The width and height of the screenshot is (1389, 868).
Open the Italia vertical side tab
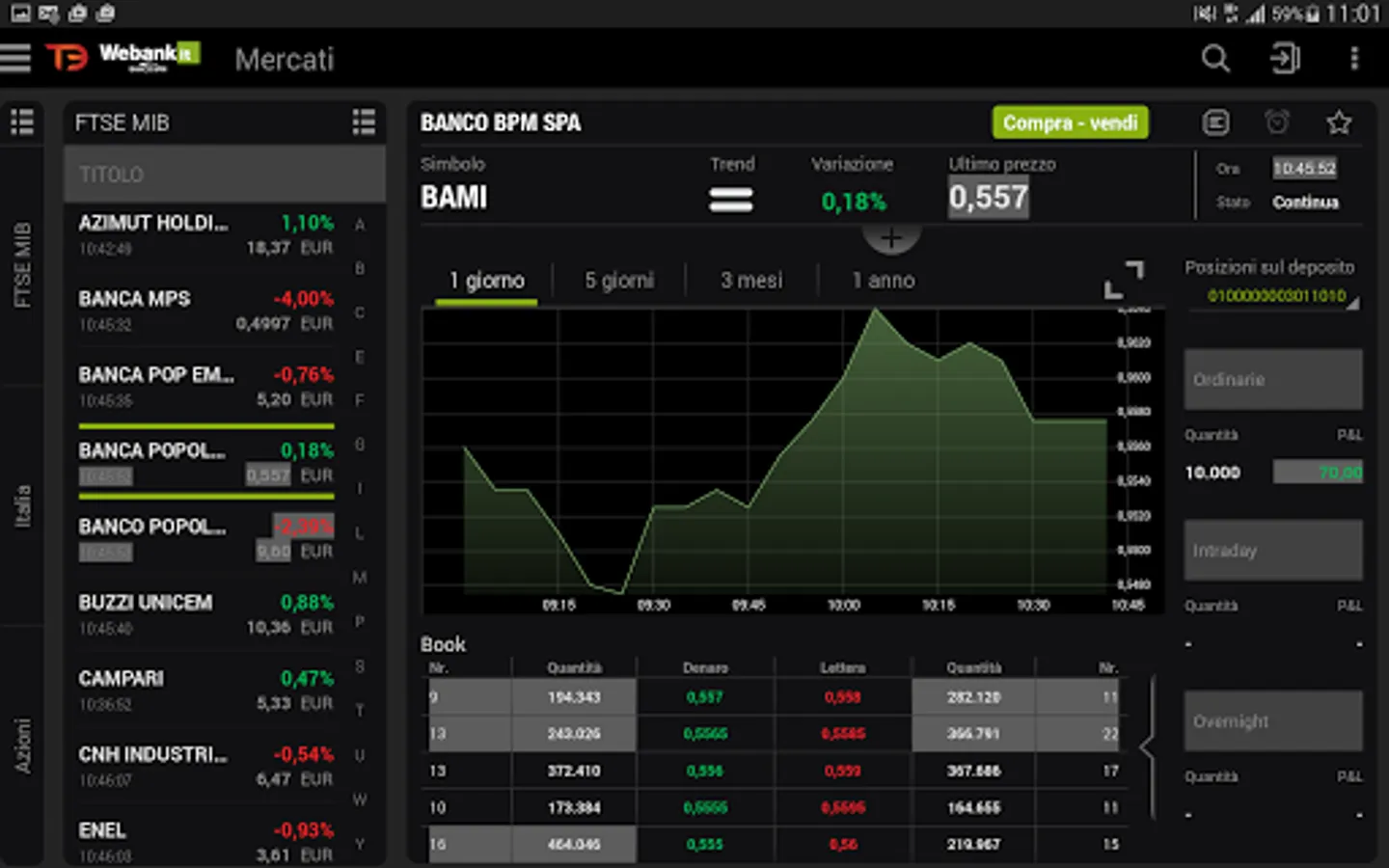21,506
